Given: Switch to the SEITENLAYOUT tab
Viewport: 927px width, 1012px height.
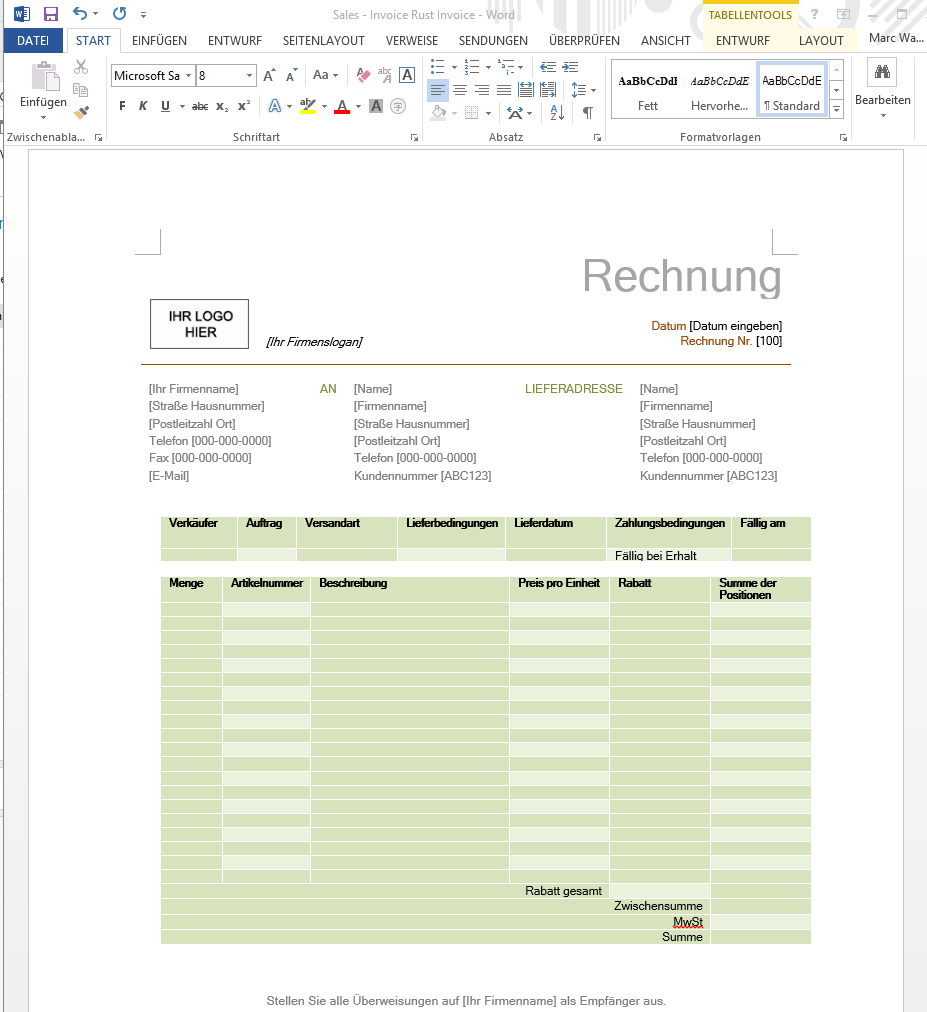Looking at the screenshot, I should point(323,41).
